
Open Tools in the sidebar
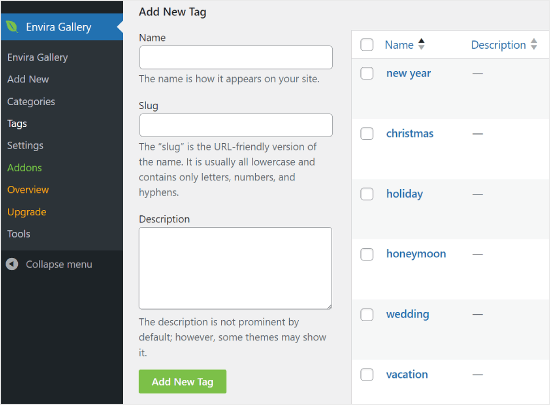tap(19, 234)
